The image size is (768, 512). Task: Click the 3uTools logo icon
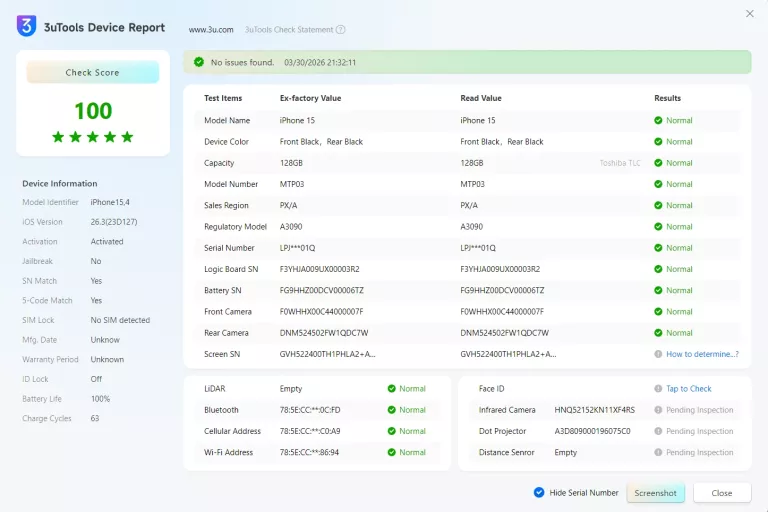coord(27,26)
